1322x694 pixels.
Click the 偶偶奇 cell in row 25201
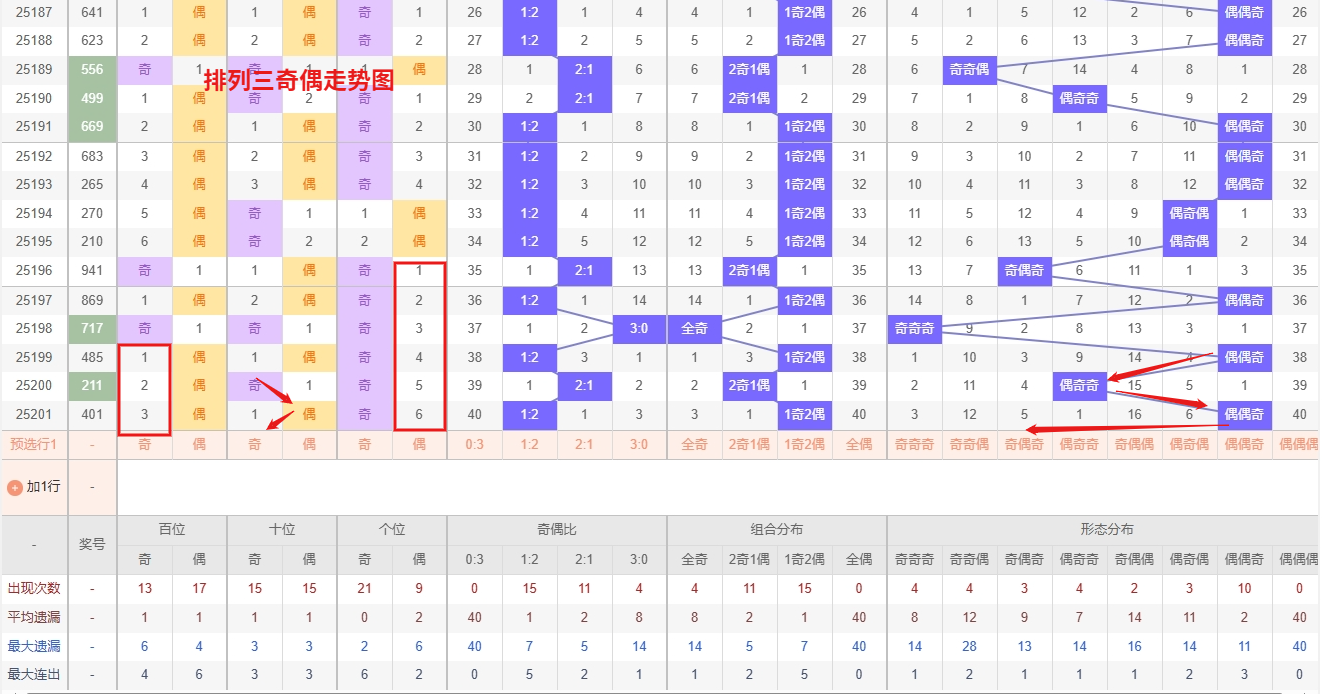[1245, 414]
